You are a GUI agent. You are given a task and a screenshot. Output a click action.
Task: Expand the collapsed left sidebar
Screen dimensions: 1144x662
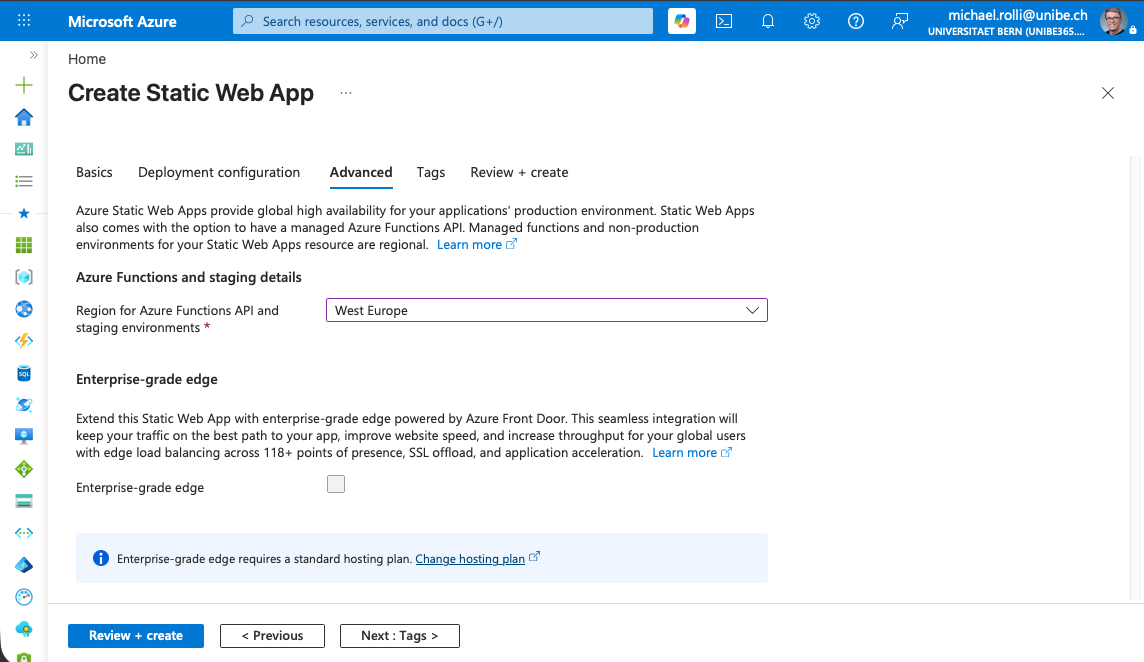point(34,55)
